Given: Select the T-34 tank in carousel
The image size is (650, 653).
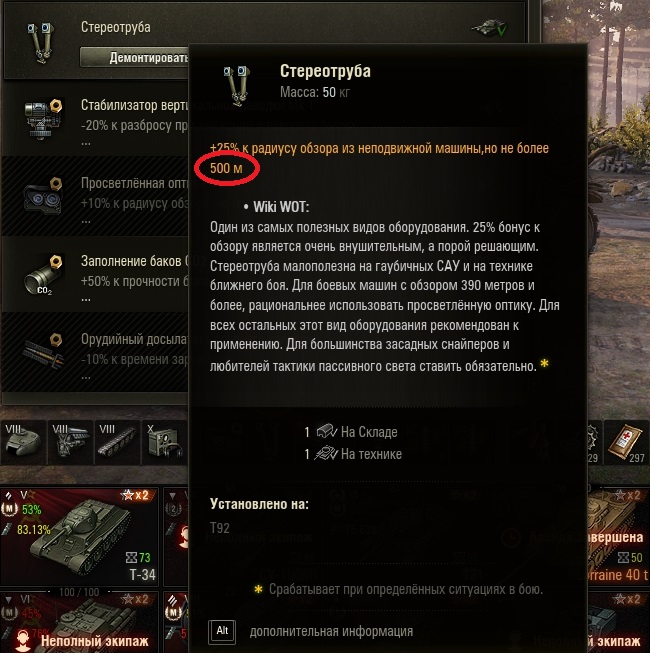Looking at the screenshot, I should tap(79, 536).
